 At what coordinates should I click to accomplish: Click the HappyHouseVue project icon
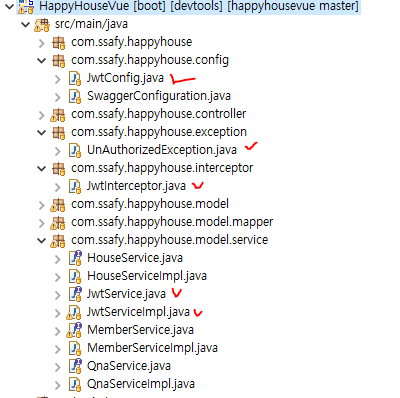pos(26,6)
